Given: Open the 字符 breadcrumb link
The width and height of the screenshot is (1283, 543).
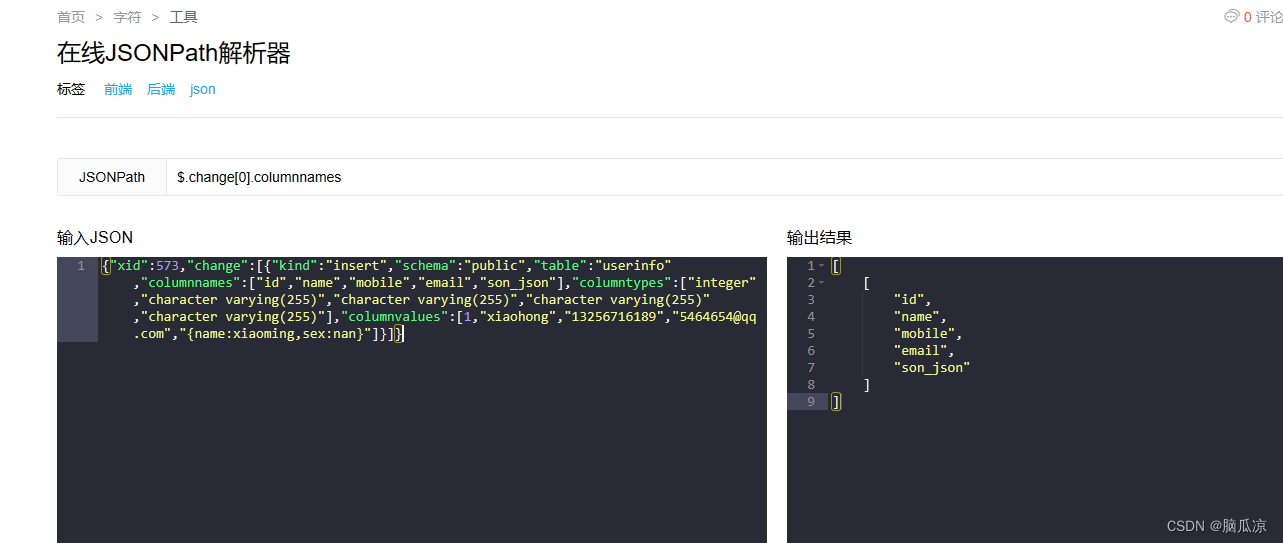Looking at the screenshot, I should (x=127, y=17).
